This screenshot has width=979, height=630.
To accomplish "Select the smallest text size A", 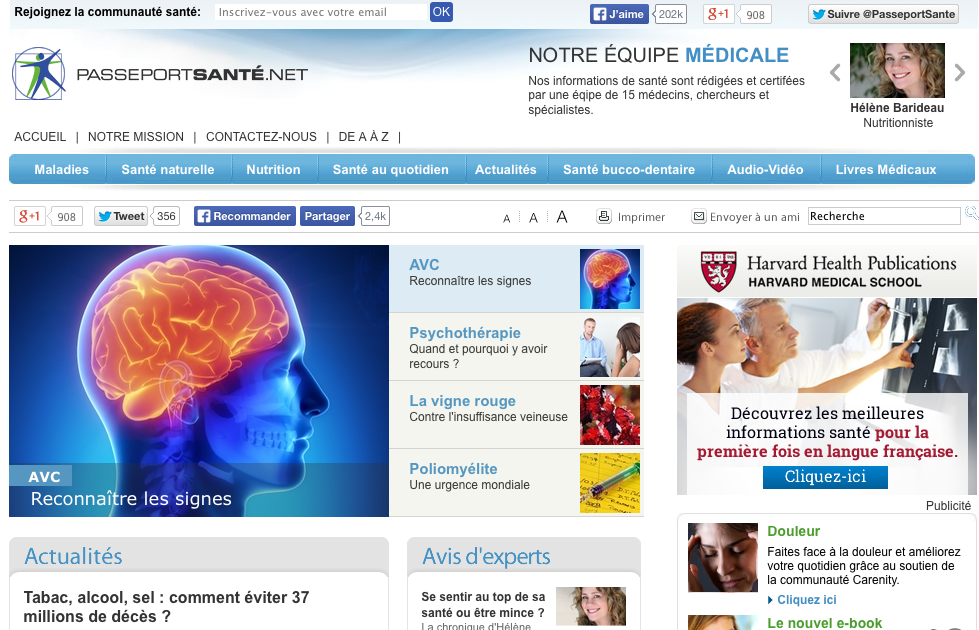I will (x=507, y=218).
